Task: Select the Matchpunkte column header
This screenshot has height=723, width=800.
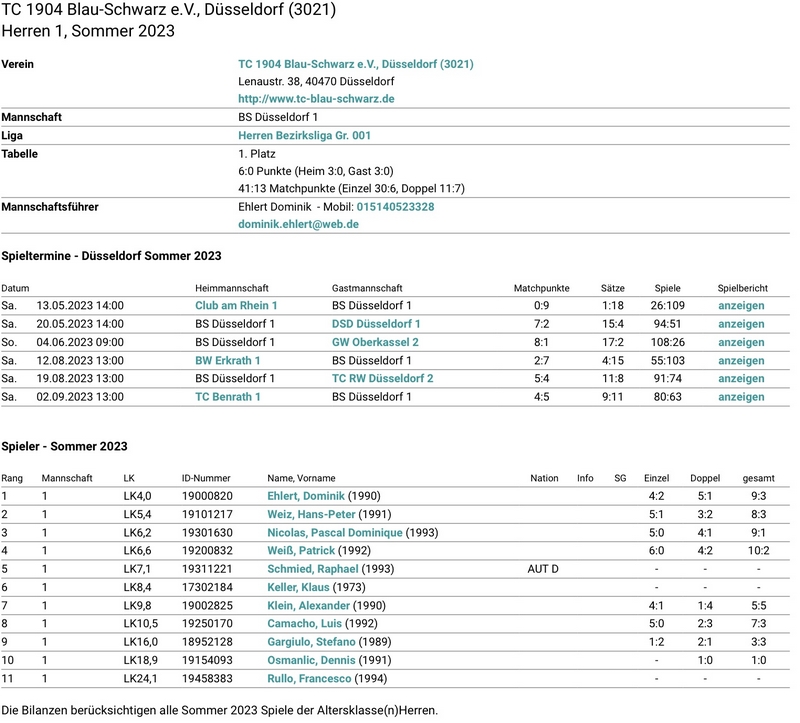Action: pyautogui.click(x=541, y=288)
